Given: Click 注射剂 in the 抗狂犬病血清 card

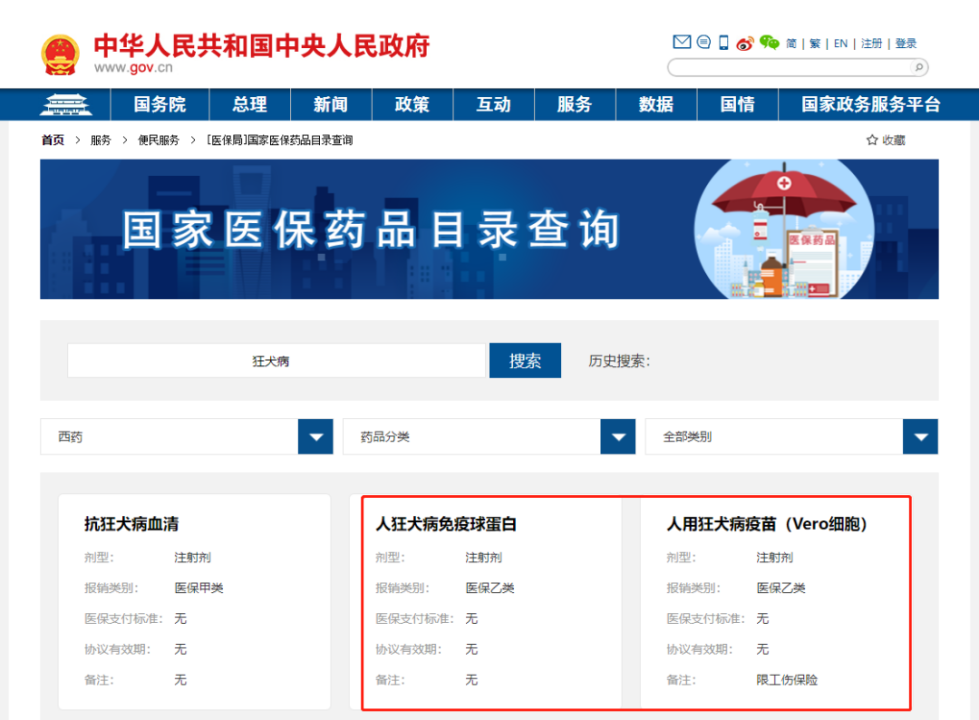Looking at the screenshot, I should (x=192, y=557).
